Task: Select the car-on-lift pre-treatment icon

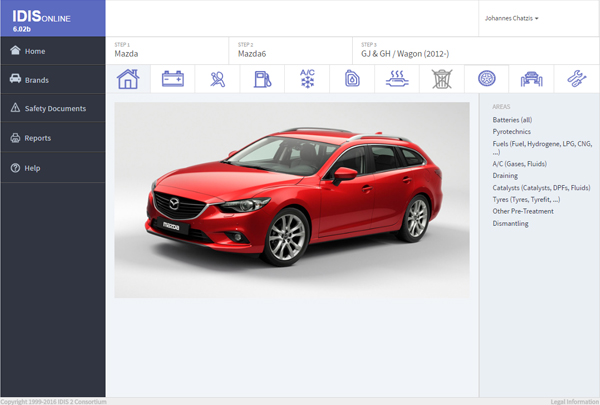Action: 532,79
